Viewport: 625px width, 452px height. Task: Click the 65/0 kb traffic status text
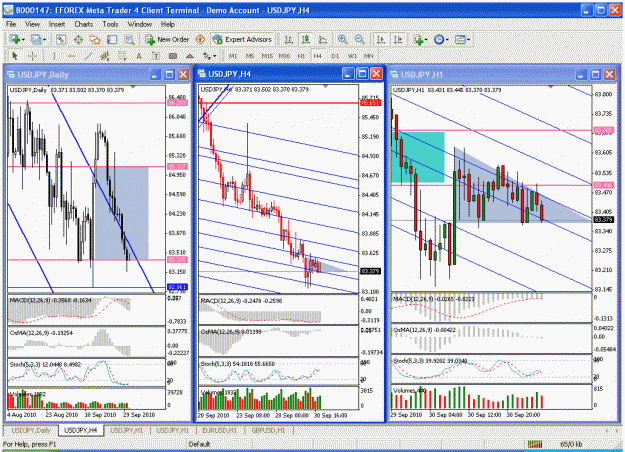tap(571, 444)
